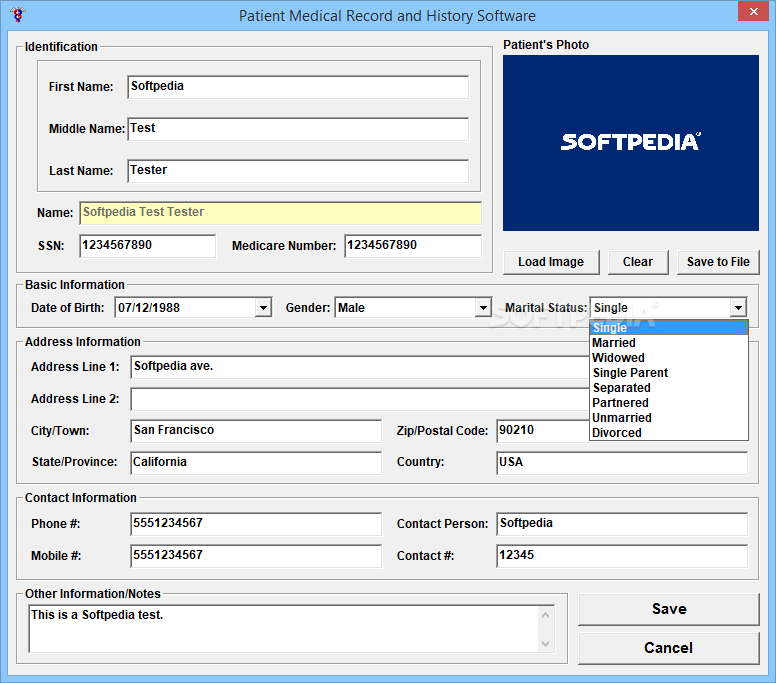Image resolution: width=776 pixels, height=683 pixels.
Task: Select Unmarried in the marital status list
Action: pyautogui.click(x=669, y=418)
